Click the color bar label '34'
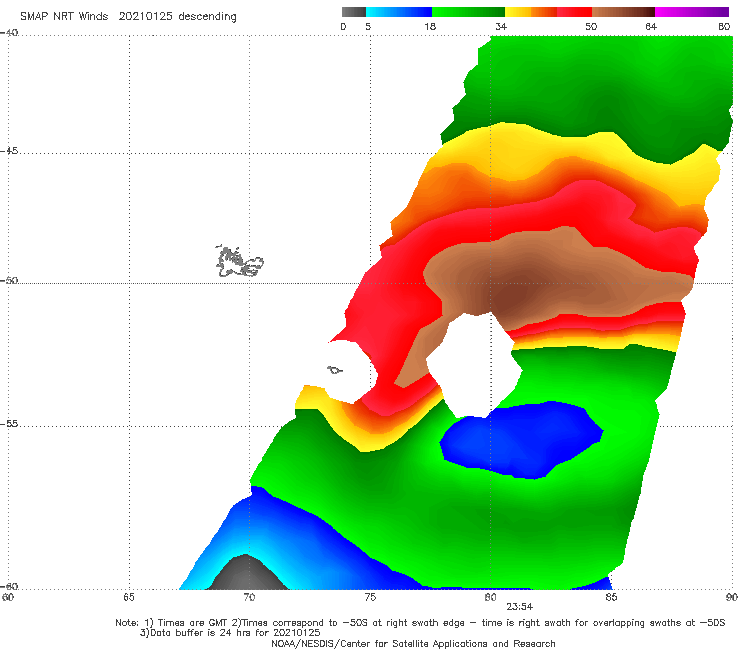Viewport: 740px width, 650px height. point(501,26)
